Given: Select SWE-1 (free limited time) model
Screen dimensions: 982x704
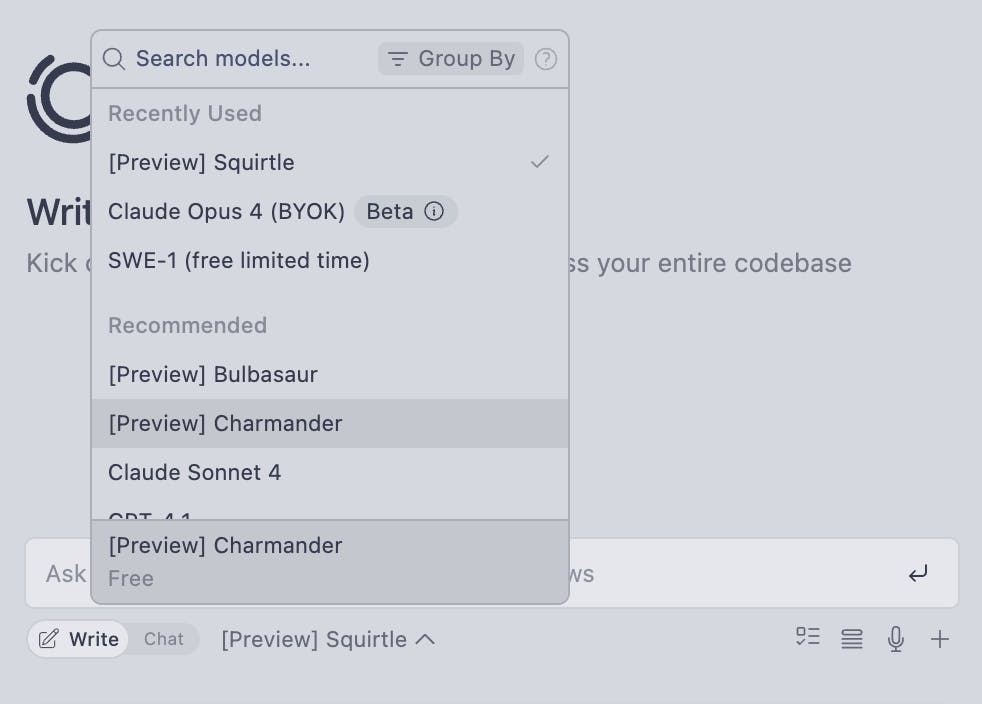Looking at the screenshot, I should coord(238,260).
